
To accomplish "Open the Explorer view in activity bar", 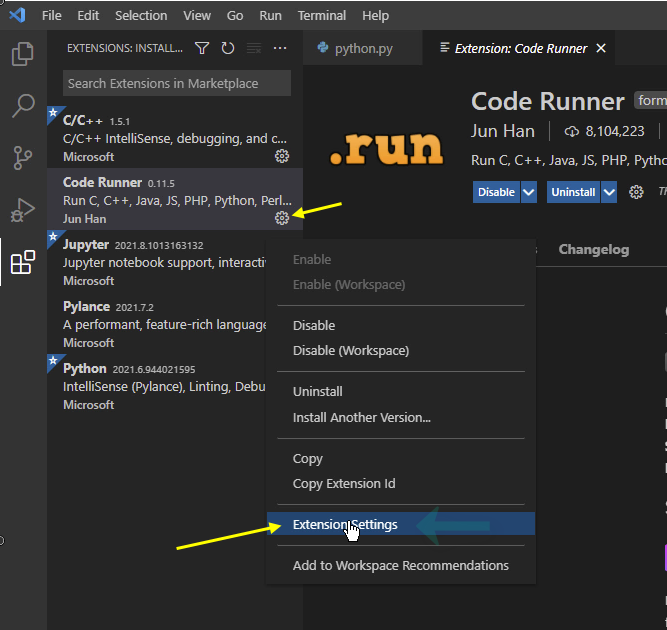I will click(x=23, y=54).
